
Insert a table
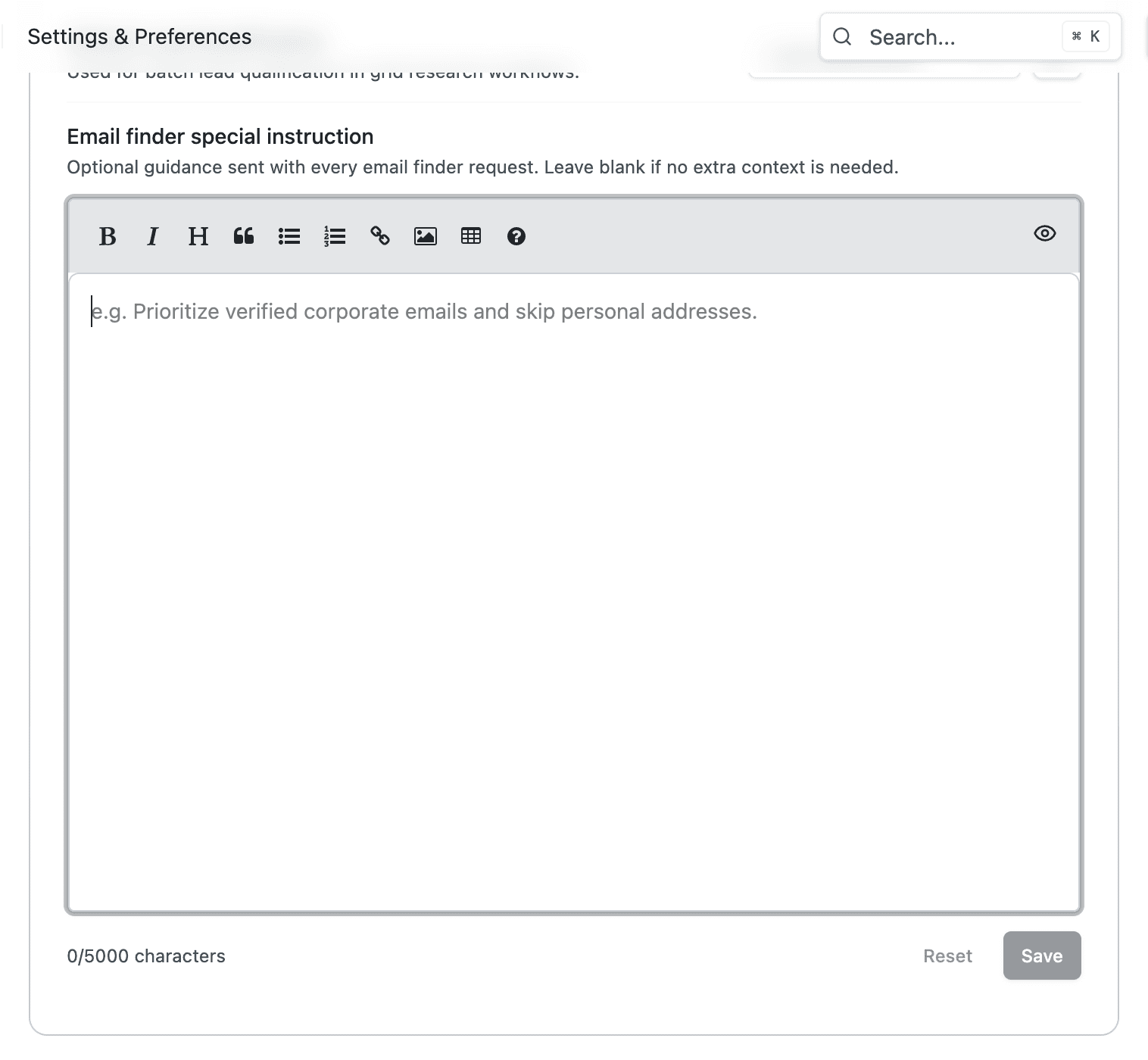click(x=470, y=236)
